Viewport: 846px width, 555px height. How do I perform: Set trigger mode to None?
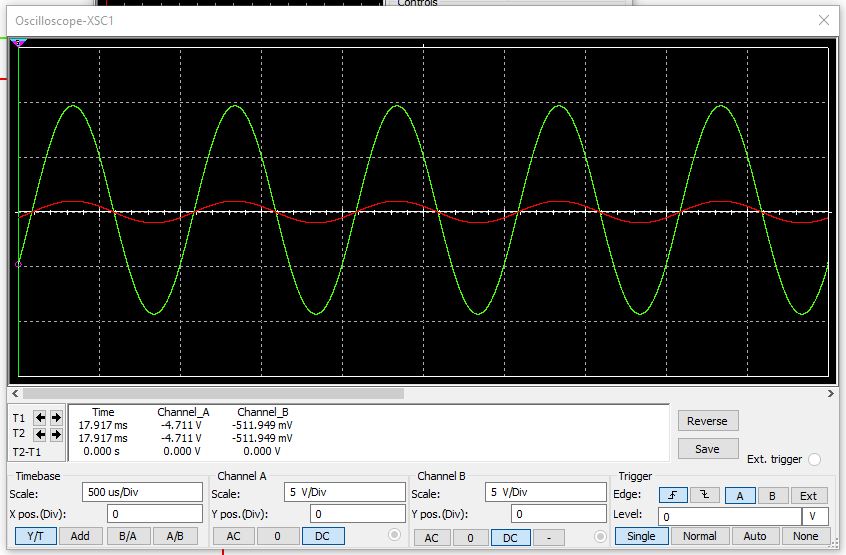coord(806,536)
